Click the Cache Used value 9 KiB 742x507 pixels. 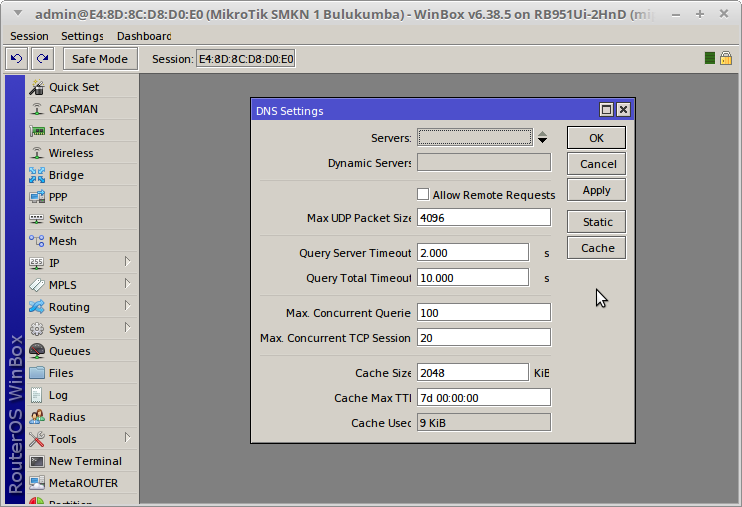pos(484,423)
